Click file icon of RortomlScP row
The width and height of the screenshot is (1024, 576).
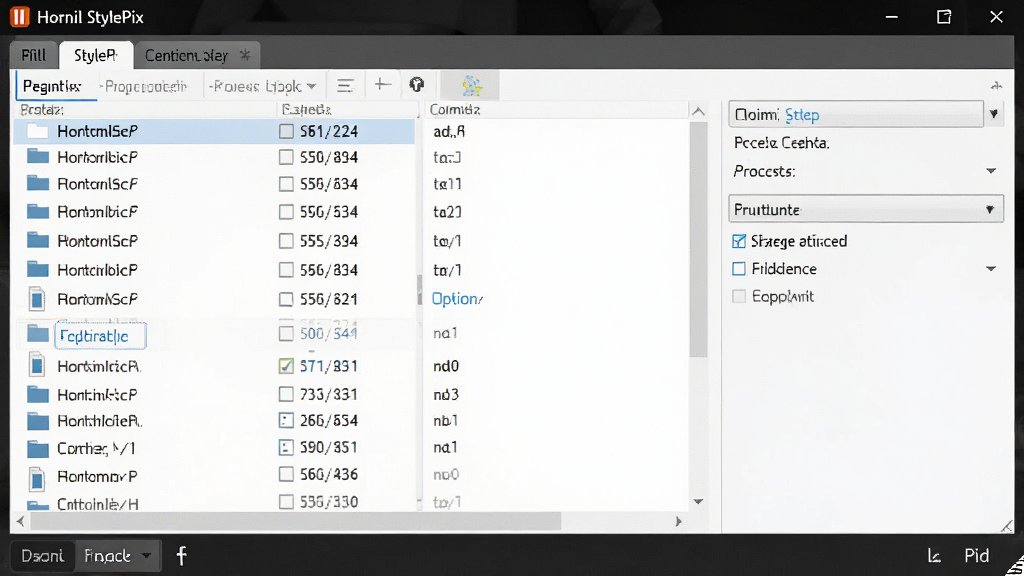[37, 299]
